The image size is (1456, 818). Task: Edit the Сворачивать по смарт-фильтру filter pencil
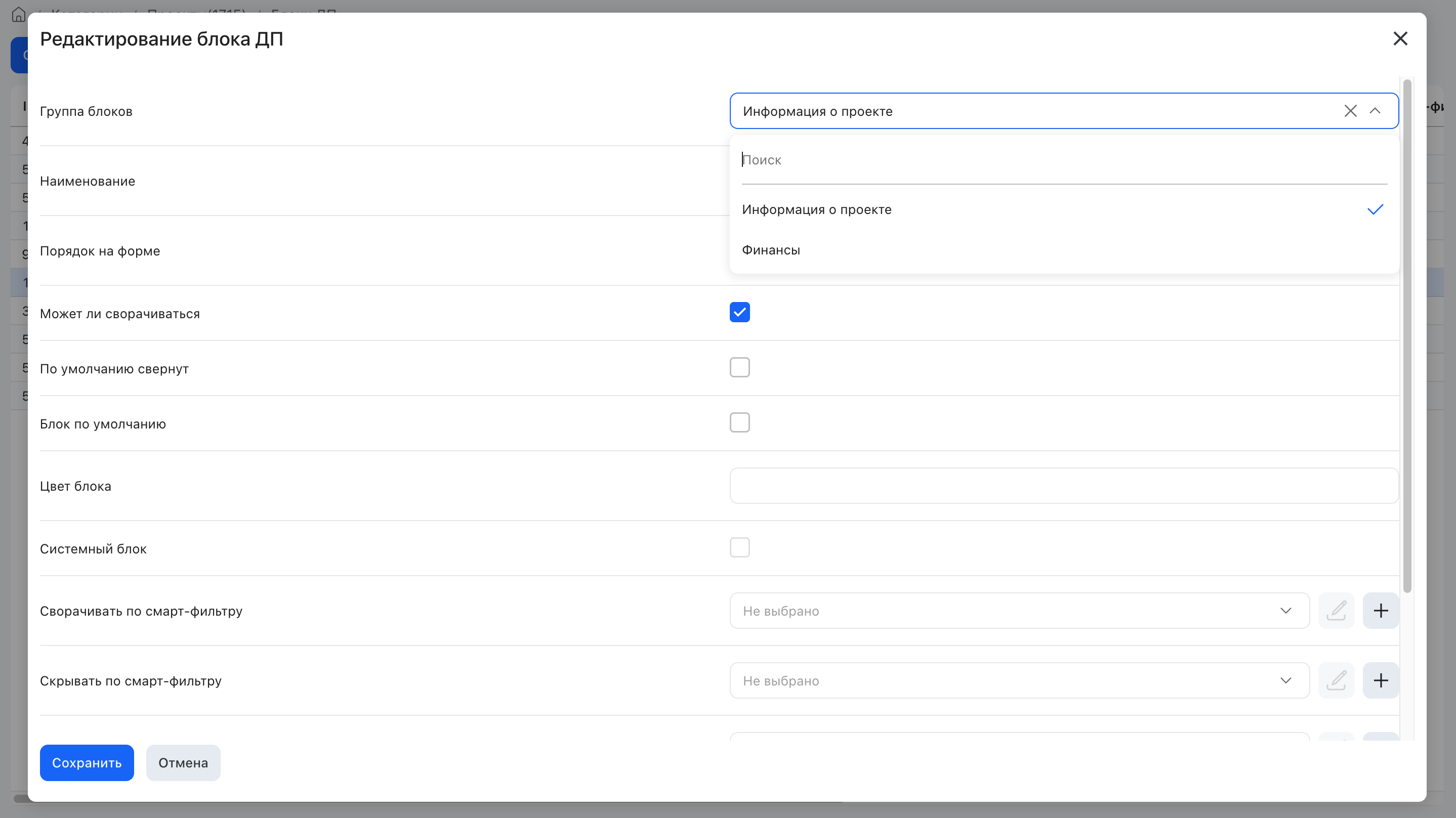tap(1336, 611)
